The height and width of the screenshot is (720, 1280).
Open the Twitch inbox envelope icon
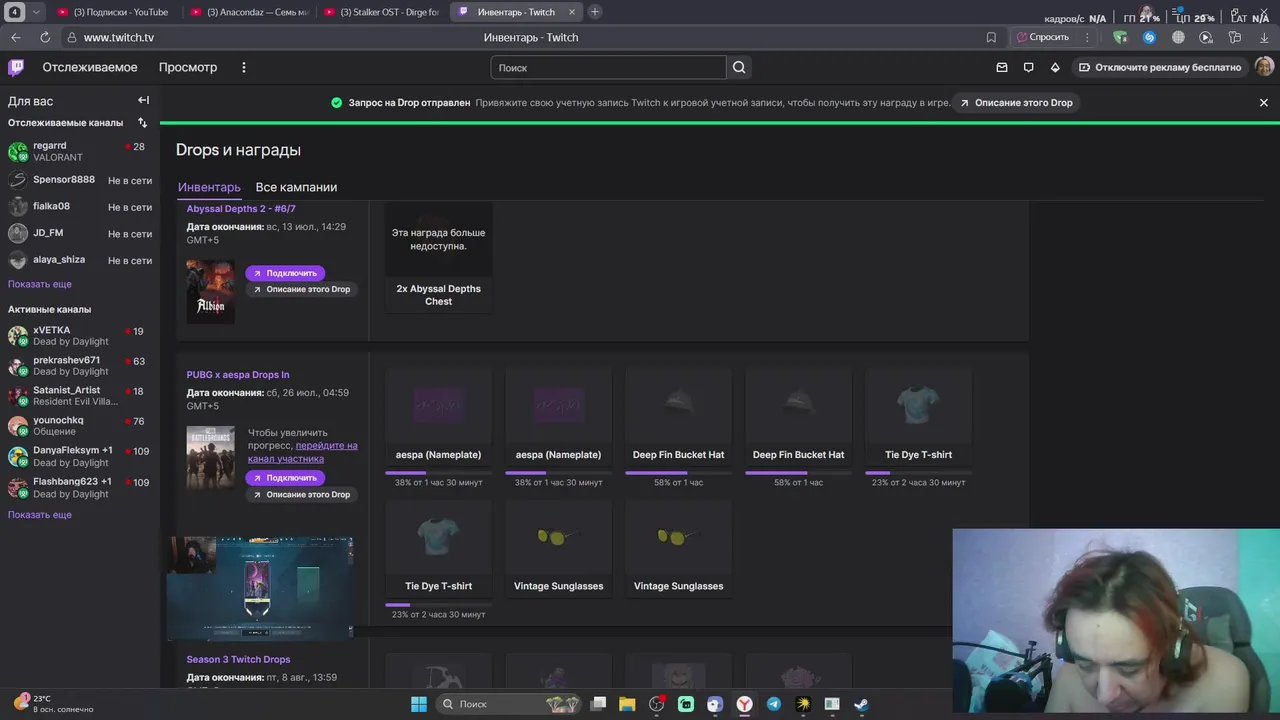tap(1002, 67)
